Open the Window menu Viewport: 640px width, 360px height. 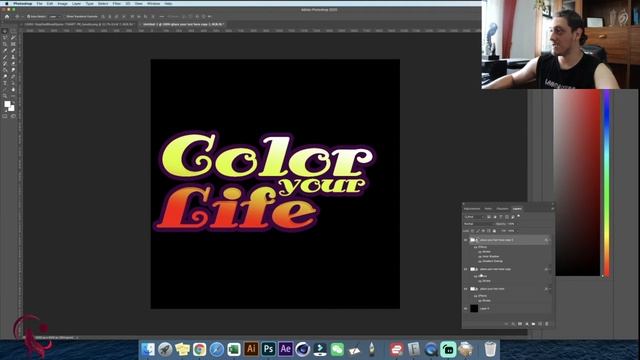(153, 4)
